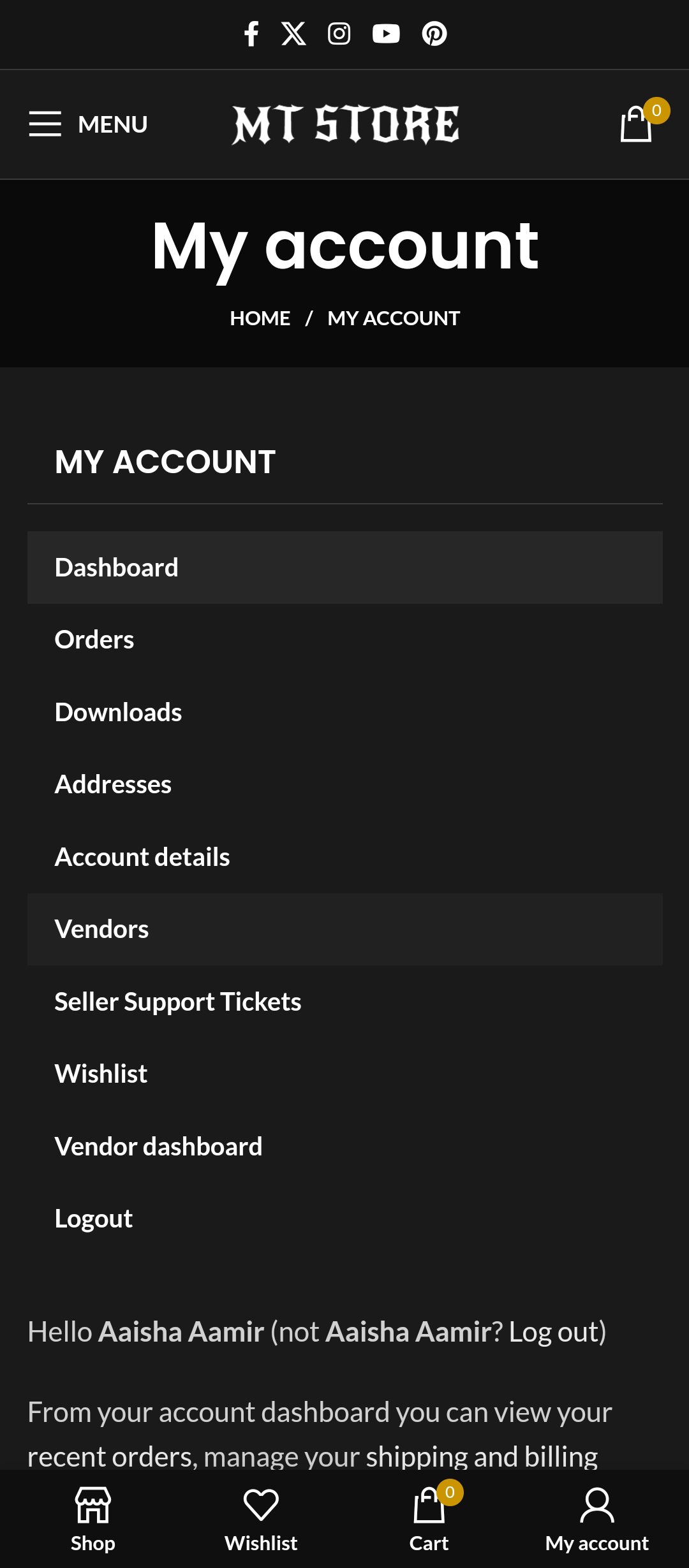Screen dimensions: 689x1568
Task: Open the shopping bag in header
Action: 637,124
